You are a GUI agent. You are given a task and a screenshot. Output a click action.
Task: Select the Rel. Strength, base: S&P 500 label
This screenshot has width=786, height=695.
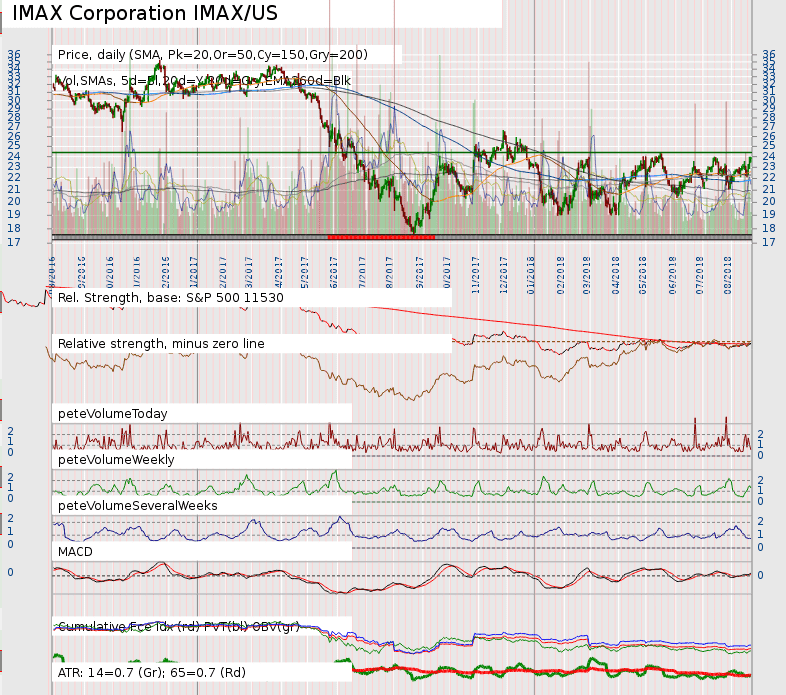(x=170, y=298)
